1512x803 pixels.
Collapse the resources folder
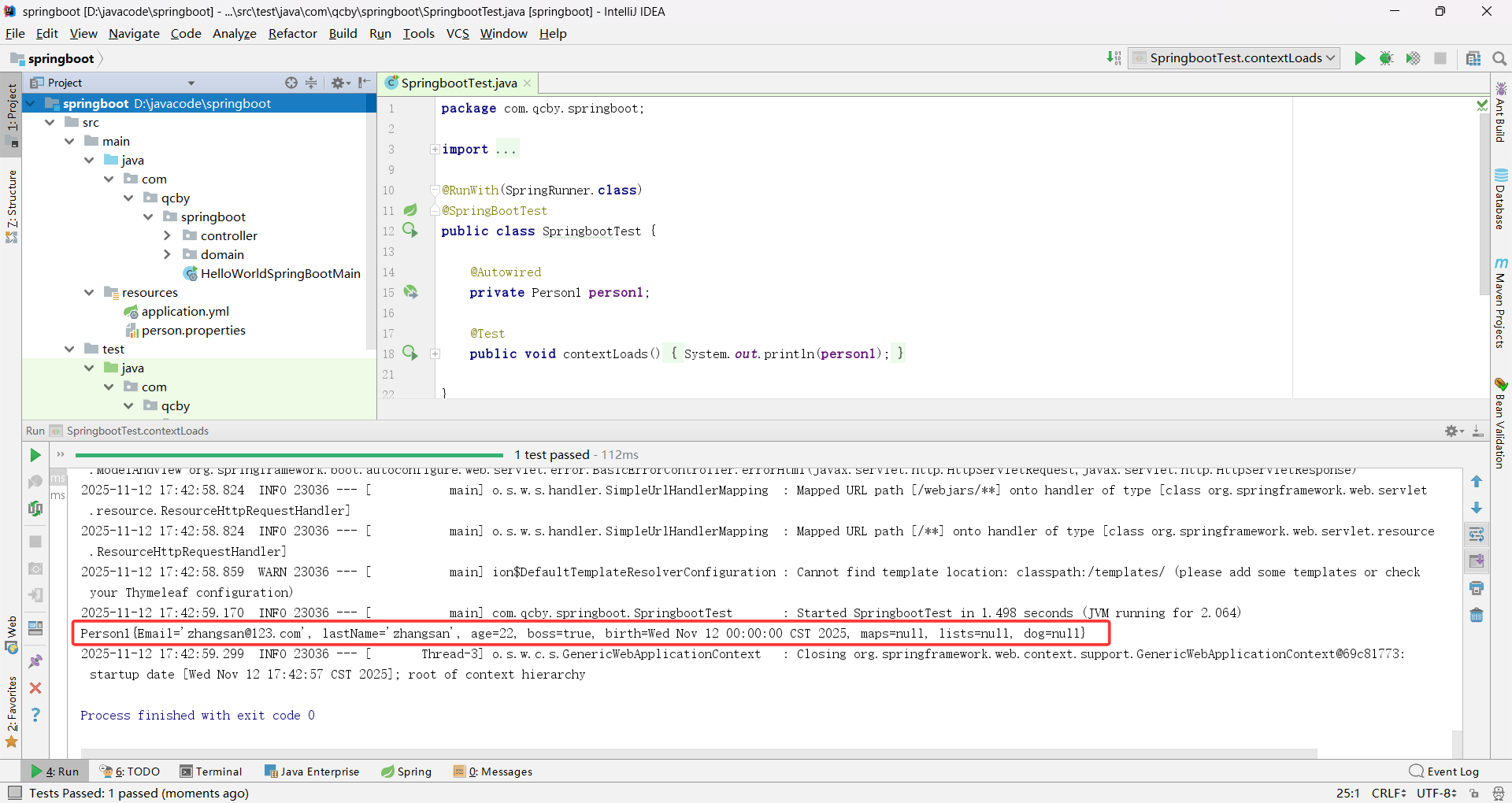89,292
